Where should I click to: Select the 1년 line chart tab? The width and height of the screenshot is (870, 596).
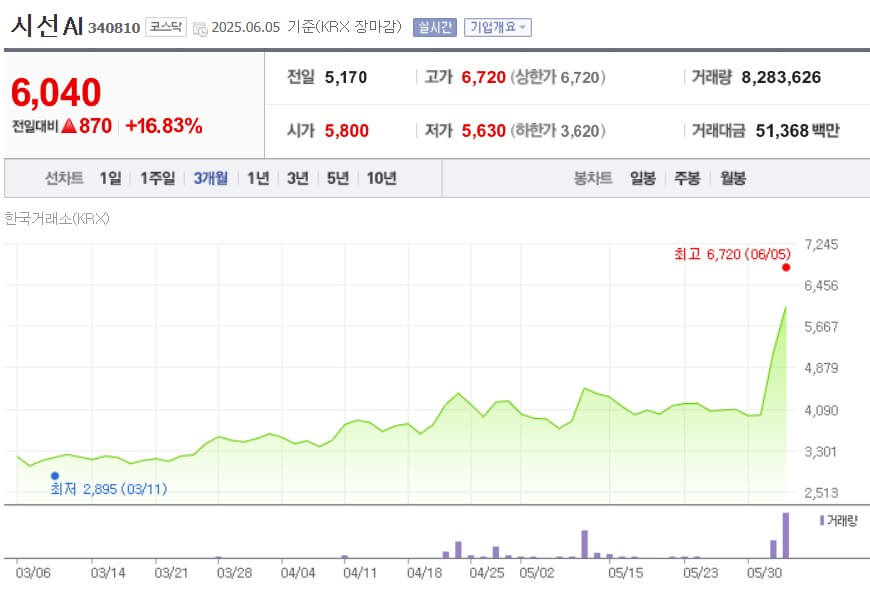pyautogui.click(x=258, y=178)
